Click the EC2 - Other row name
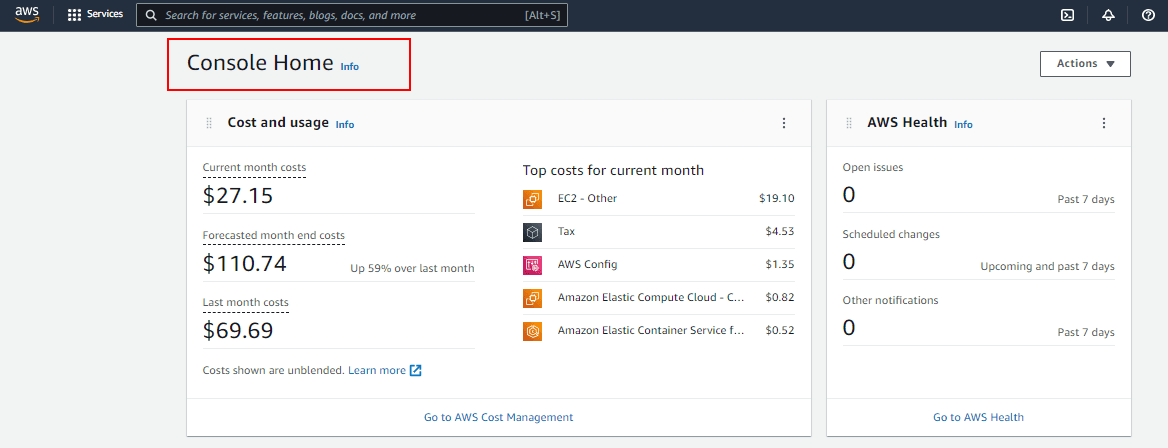 point(587,198)
